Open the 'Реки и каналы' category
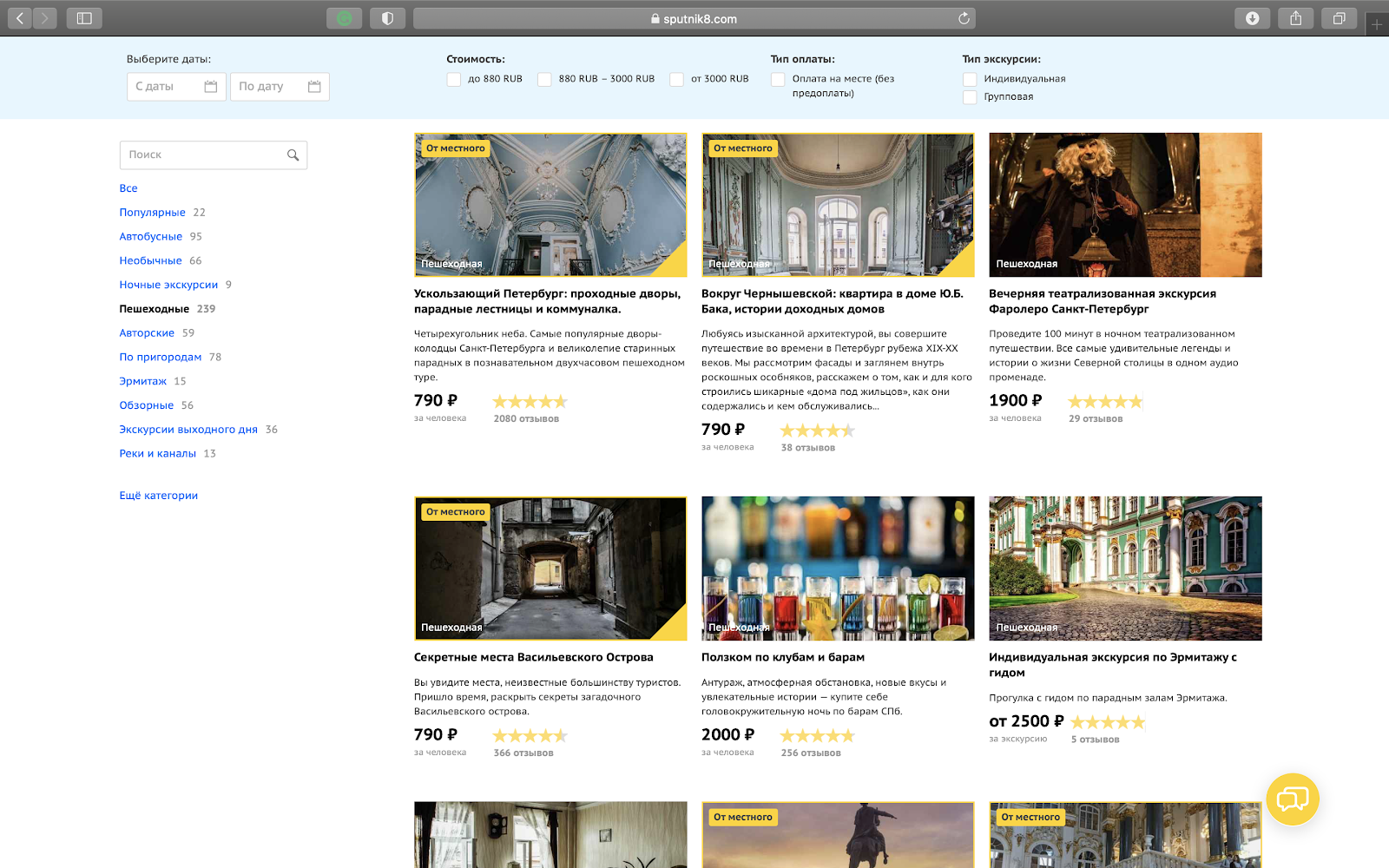 click(x=158, y=454)
